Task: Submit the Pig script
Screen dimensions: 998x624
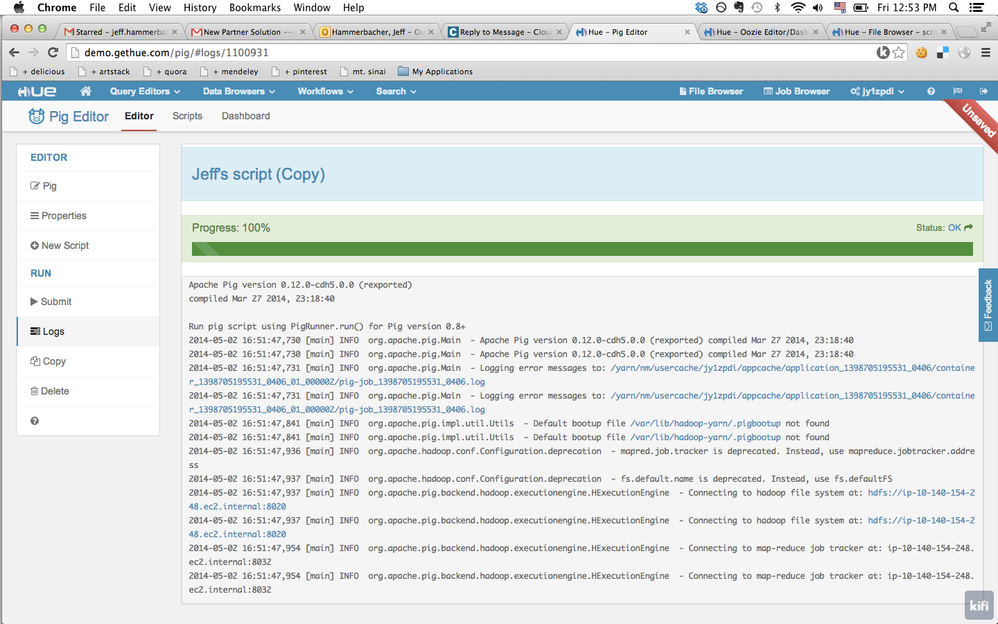Action: pos(88,302)
